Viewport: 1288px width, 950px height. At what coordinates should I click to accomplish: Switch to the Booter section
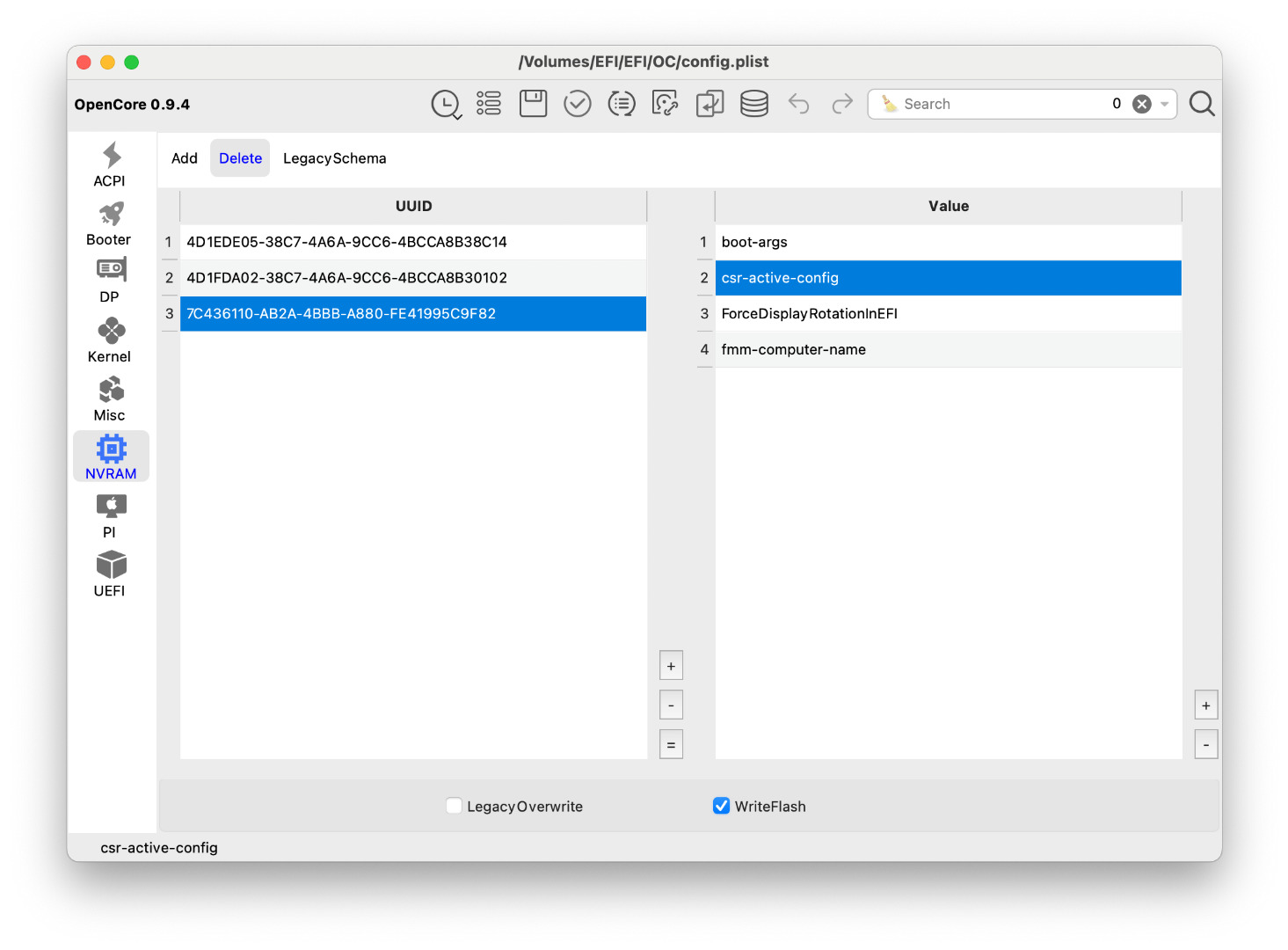(110, 223)
